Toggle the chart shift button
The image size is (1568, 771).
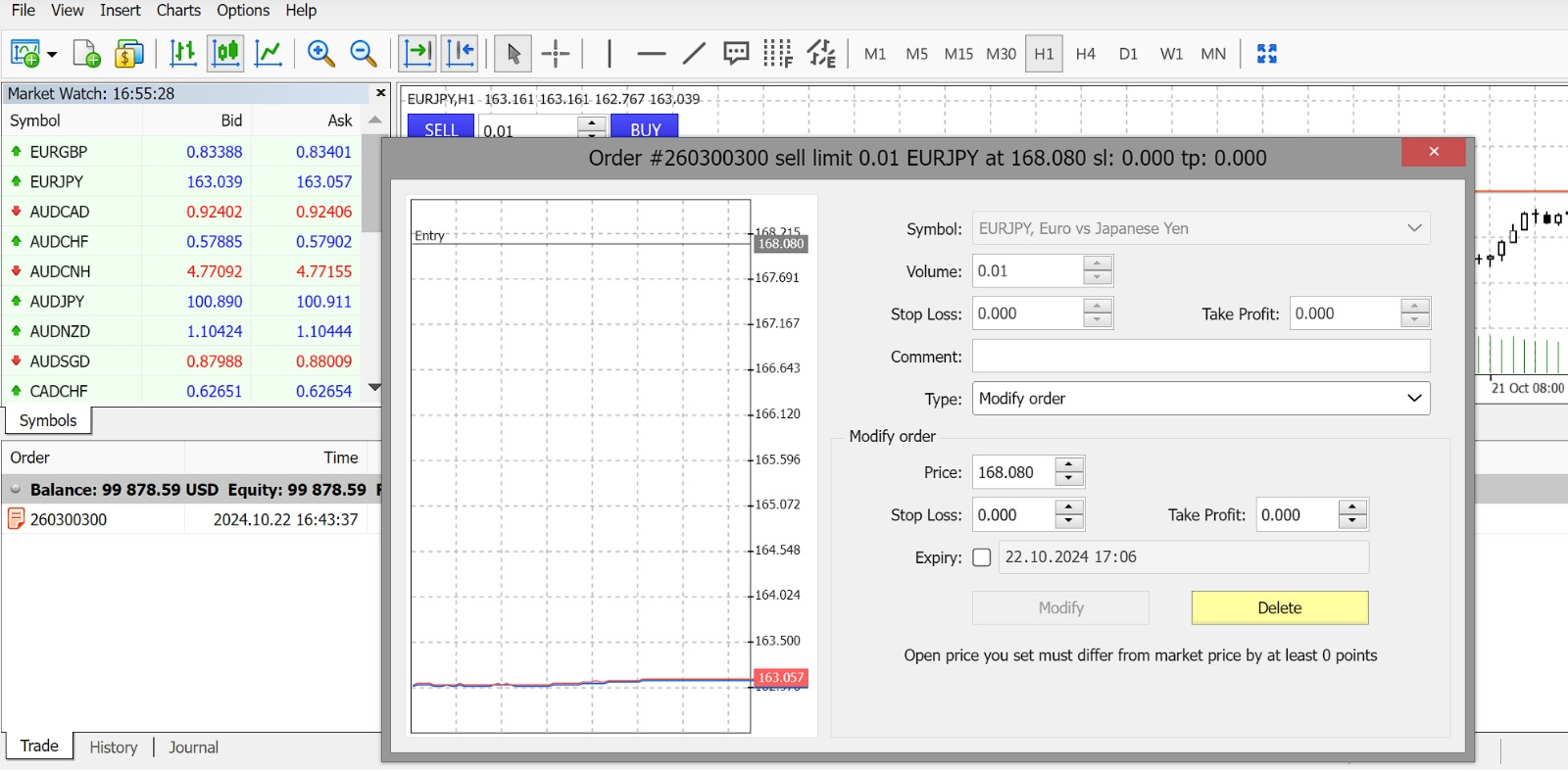[460, 53]
